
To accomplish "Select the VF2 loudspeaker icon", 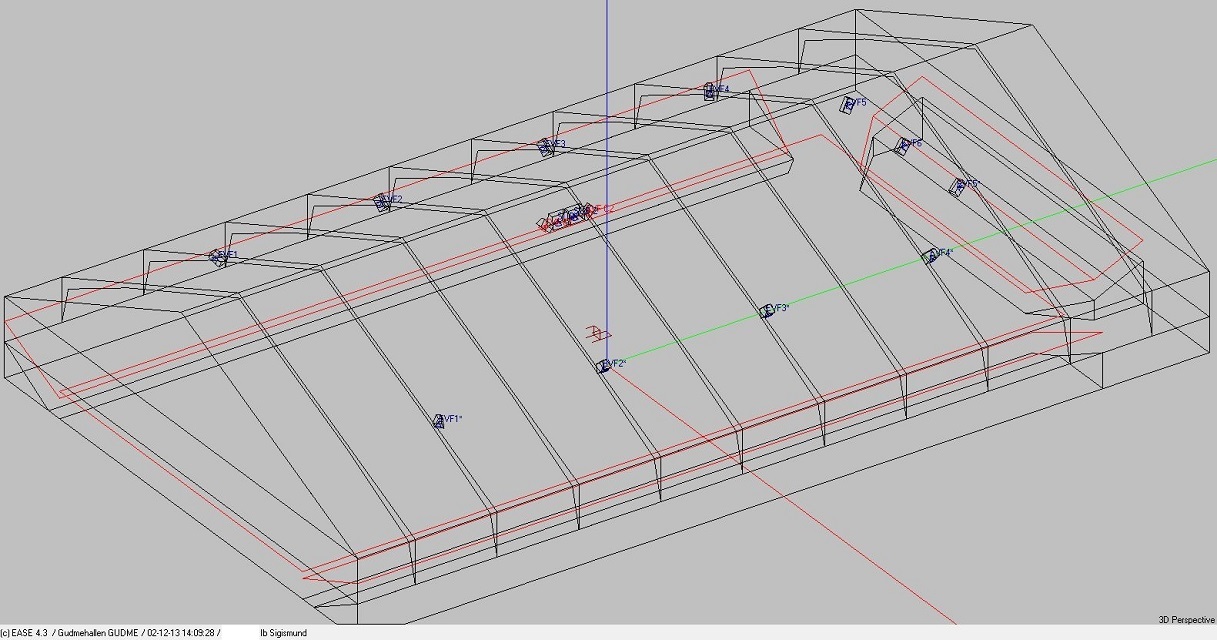I will (381, 201).
